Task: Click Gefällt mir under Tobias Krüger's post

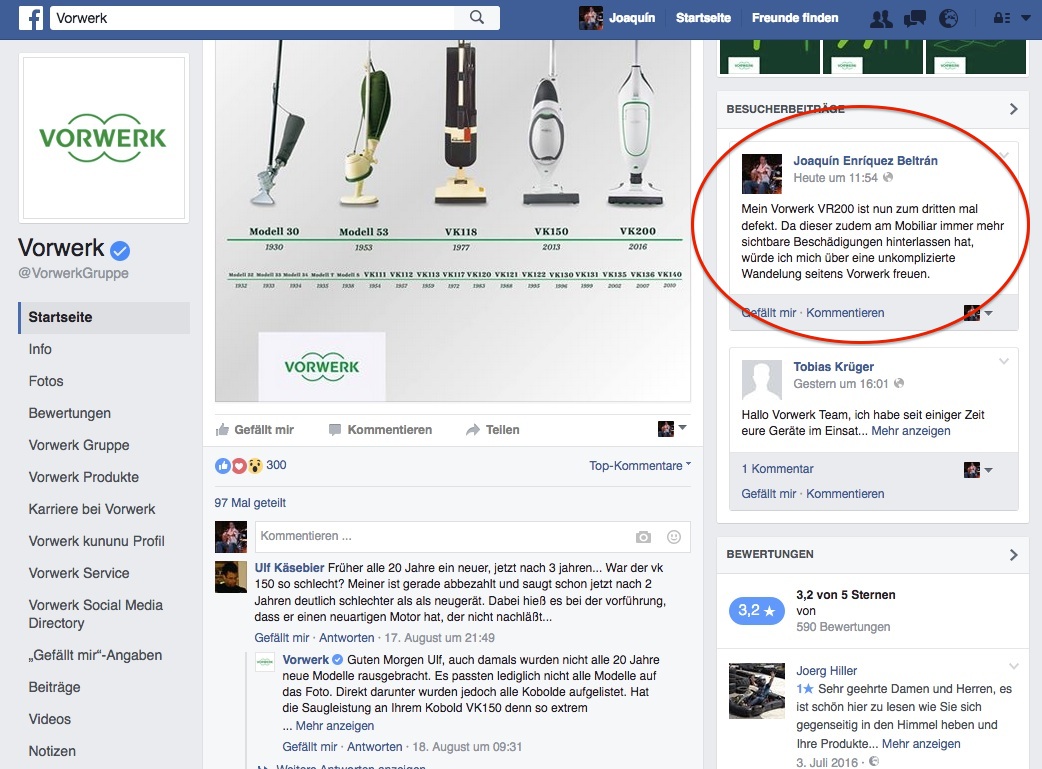Action: 768,494
